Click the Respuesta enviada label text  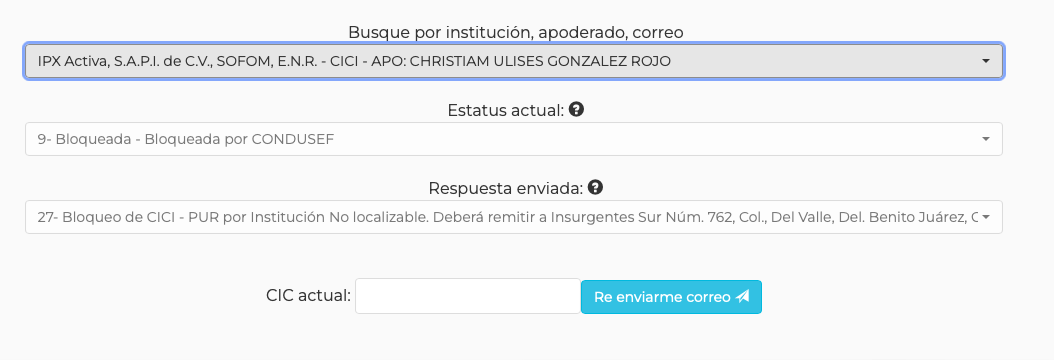(x=505, y=188)
